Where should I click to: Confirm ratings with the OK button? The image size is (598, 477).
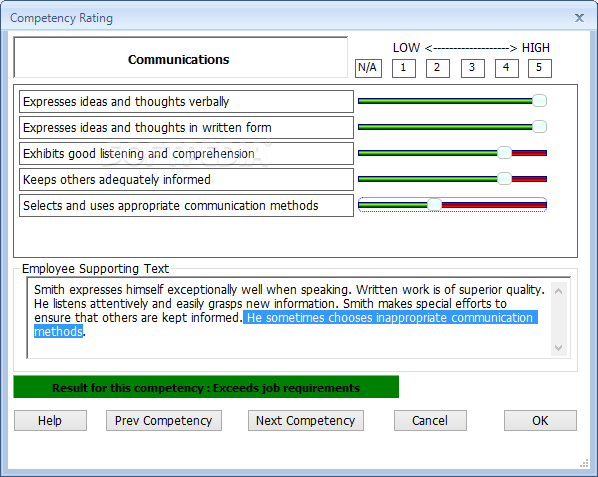[540, 421]
